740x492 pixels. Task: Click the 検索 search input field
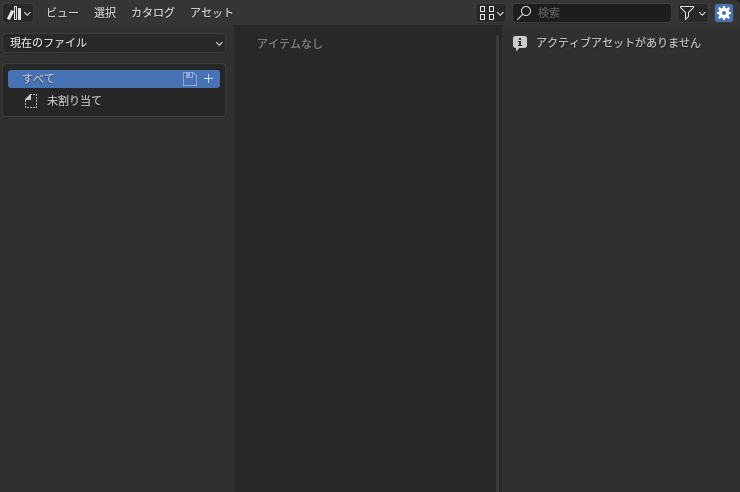[600, 13]
